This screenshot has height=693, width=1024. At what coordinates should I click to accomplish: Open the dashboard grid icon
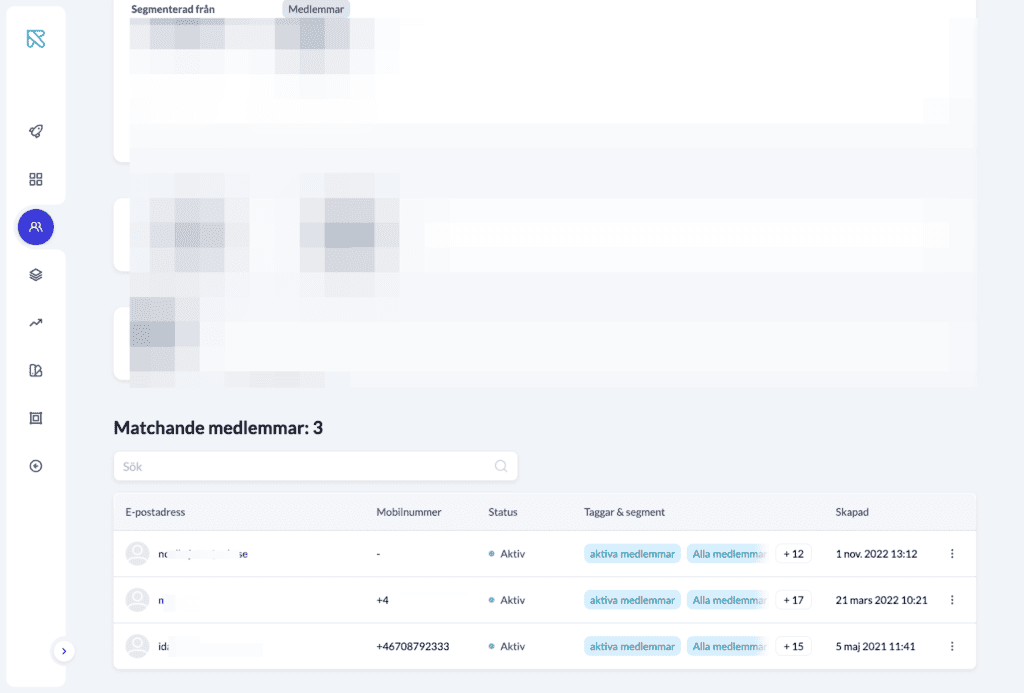click(x=36, y=180)
